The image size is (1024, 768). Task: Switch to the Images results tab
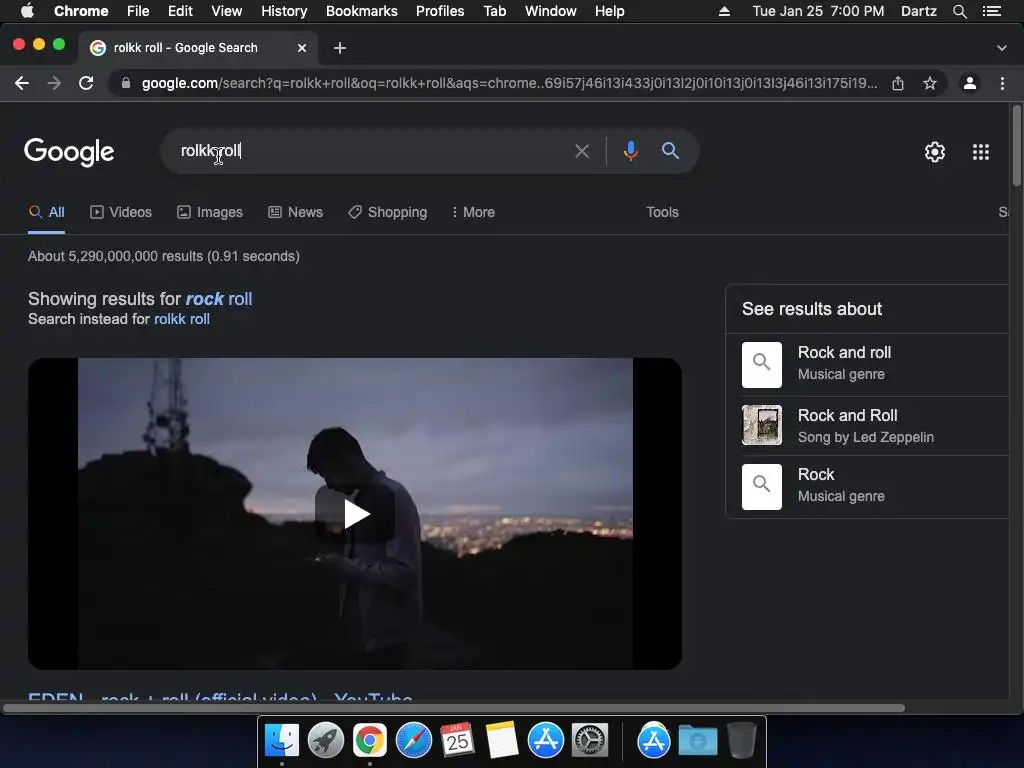(210, 212)
